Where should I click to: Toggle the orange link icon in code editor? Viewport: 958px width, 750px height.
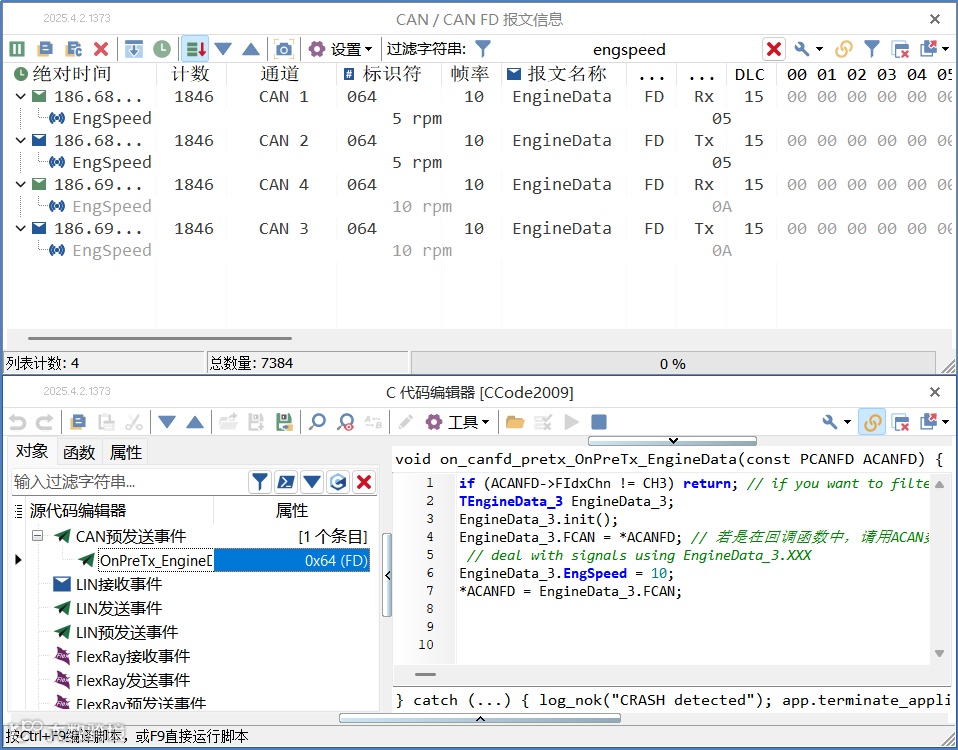point(872,422)
